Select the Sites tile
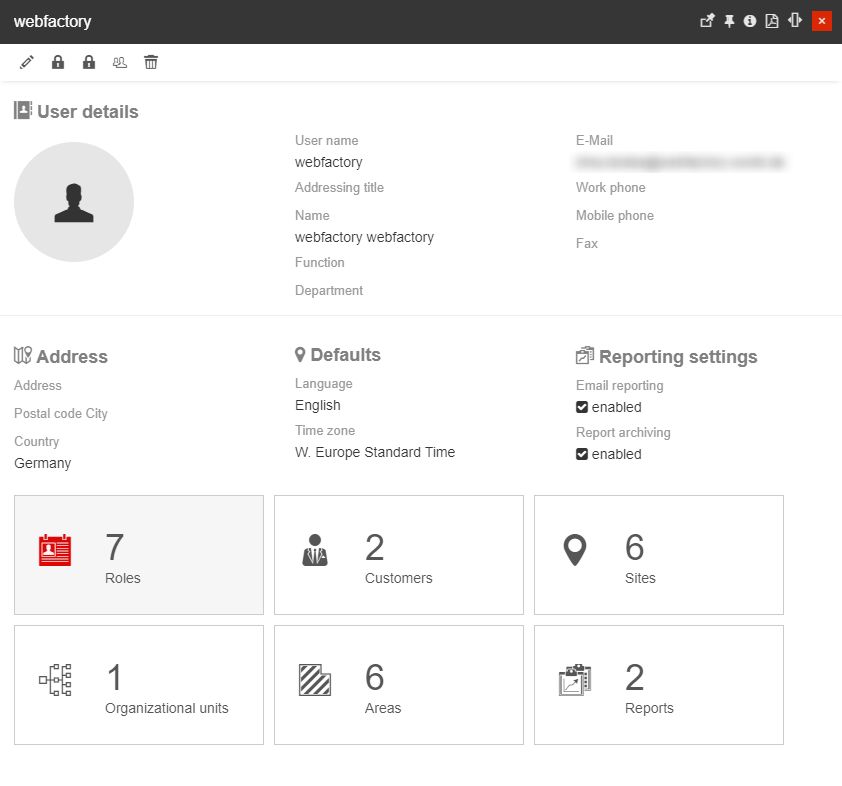This screenshot has height=786, width=842. click(x=659, y=555)
